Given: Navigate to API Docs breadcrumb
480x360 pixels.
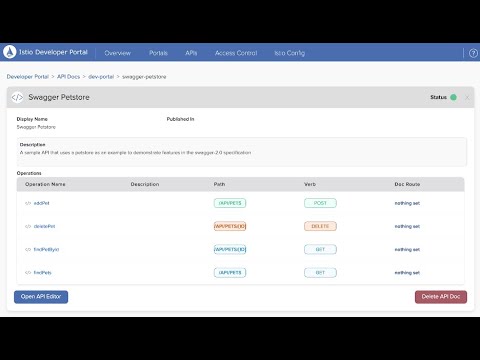Looking at the screenshot, I should point(68,77).
